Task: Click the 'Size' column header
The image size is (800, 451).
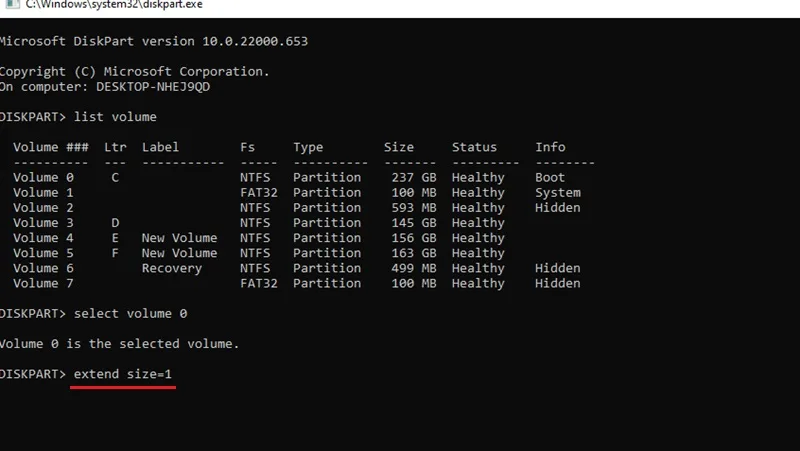Action: coord(399,147)
